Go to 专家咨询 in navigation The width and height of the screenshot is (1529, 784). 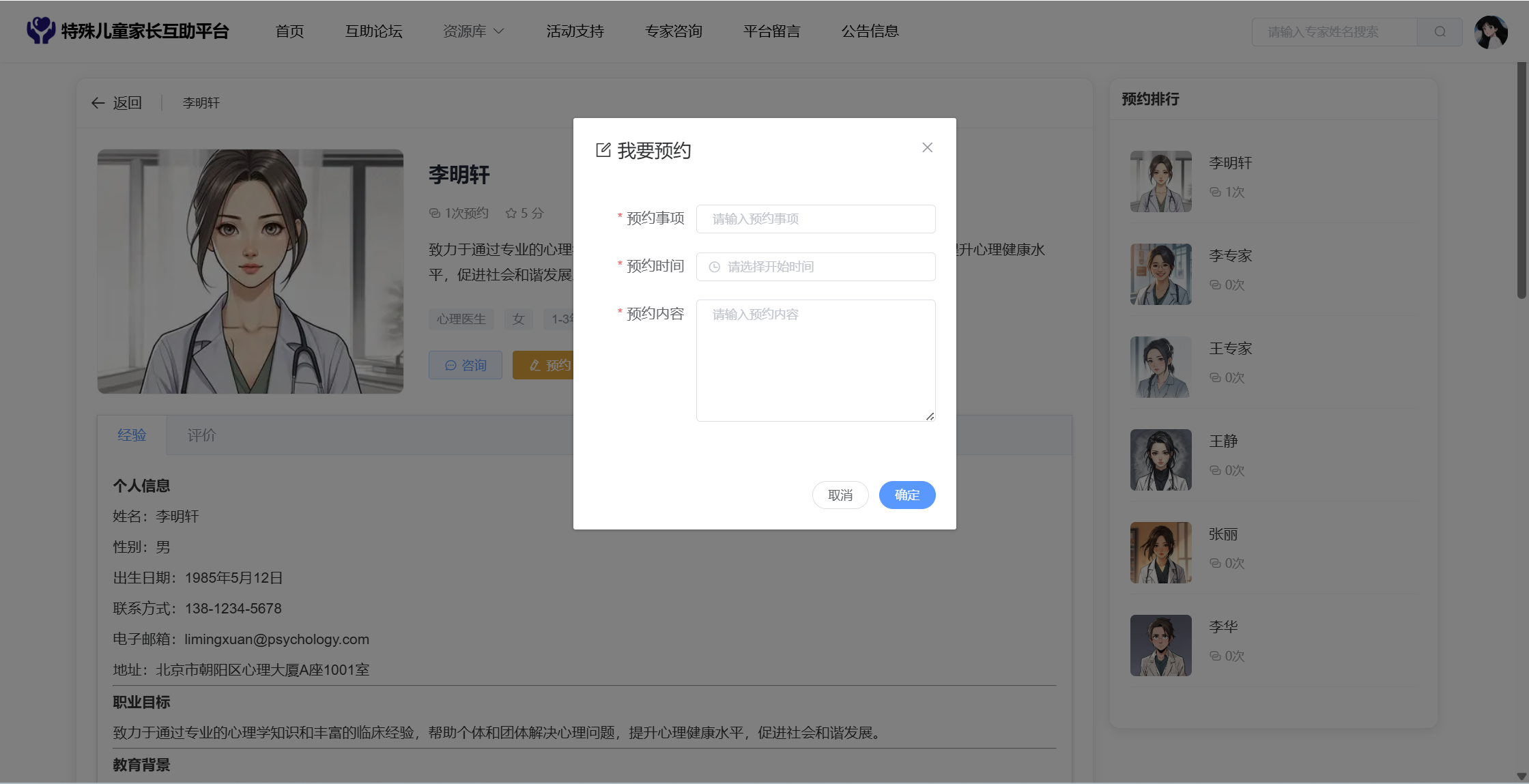[673, 31]
